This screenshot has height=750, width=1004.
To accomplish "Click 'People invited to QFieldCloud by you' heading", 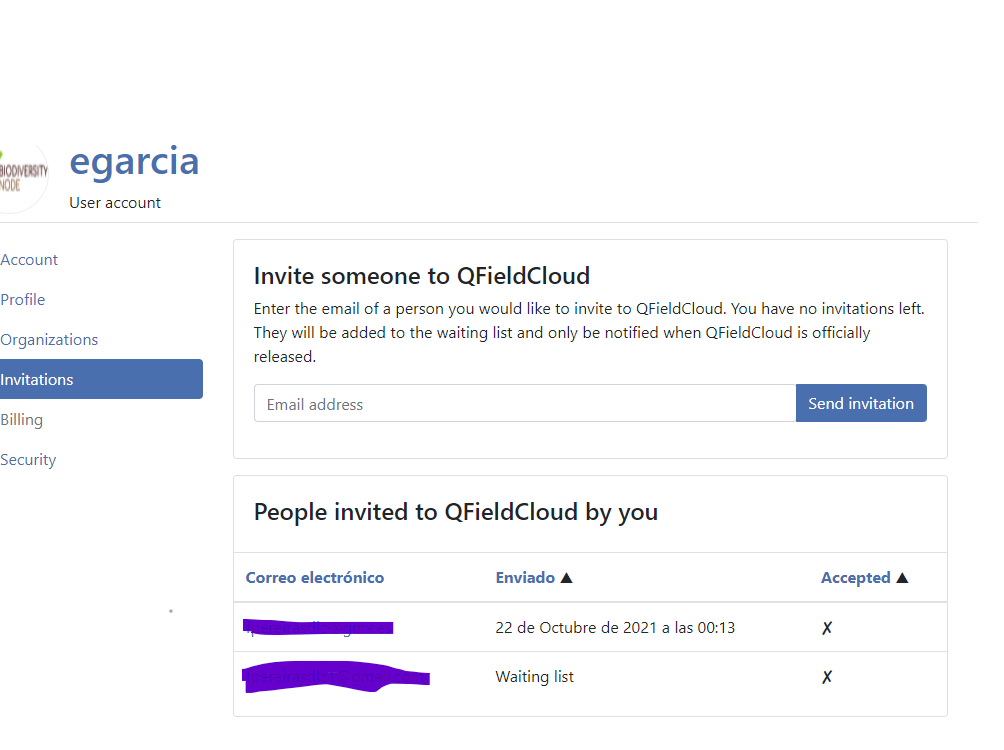I will (x=456, y=512).
